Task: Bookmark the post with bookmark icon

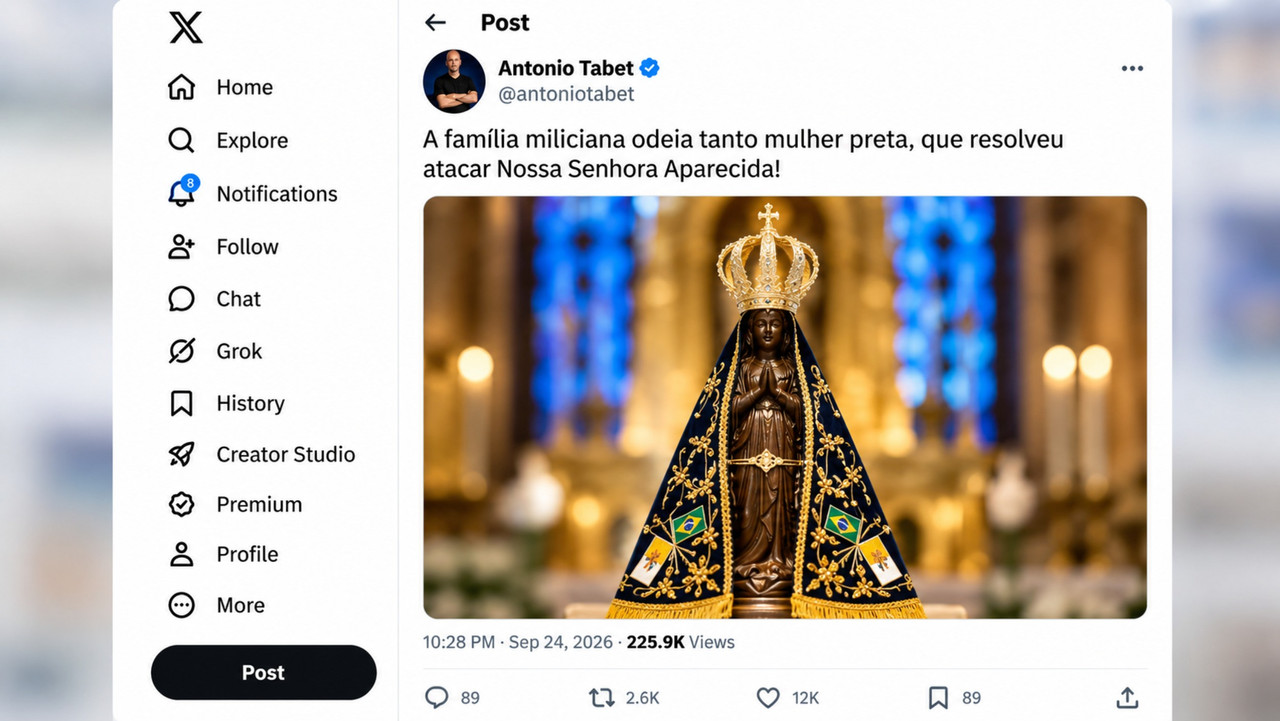Action: [938, 697]
